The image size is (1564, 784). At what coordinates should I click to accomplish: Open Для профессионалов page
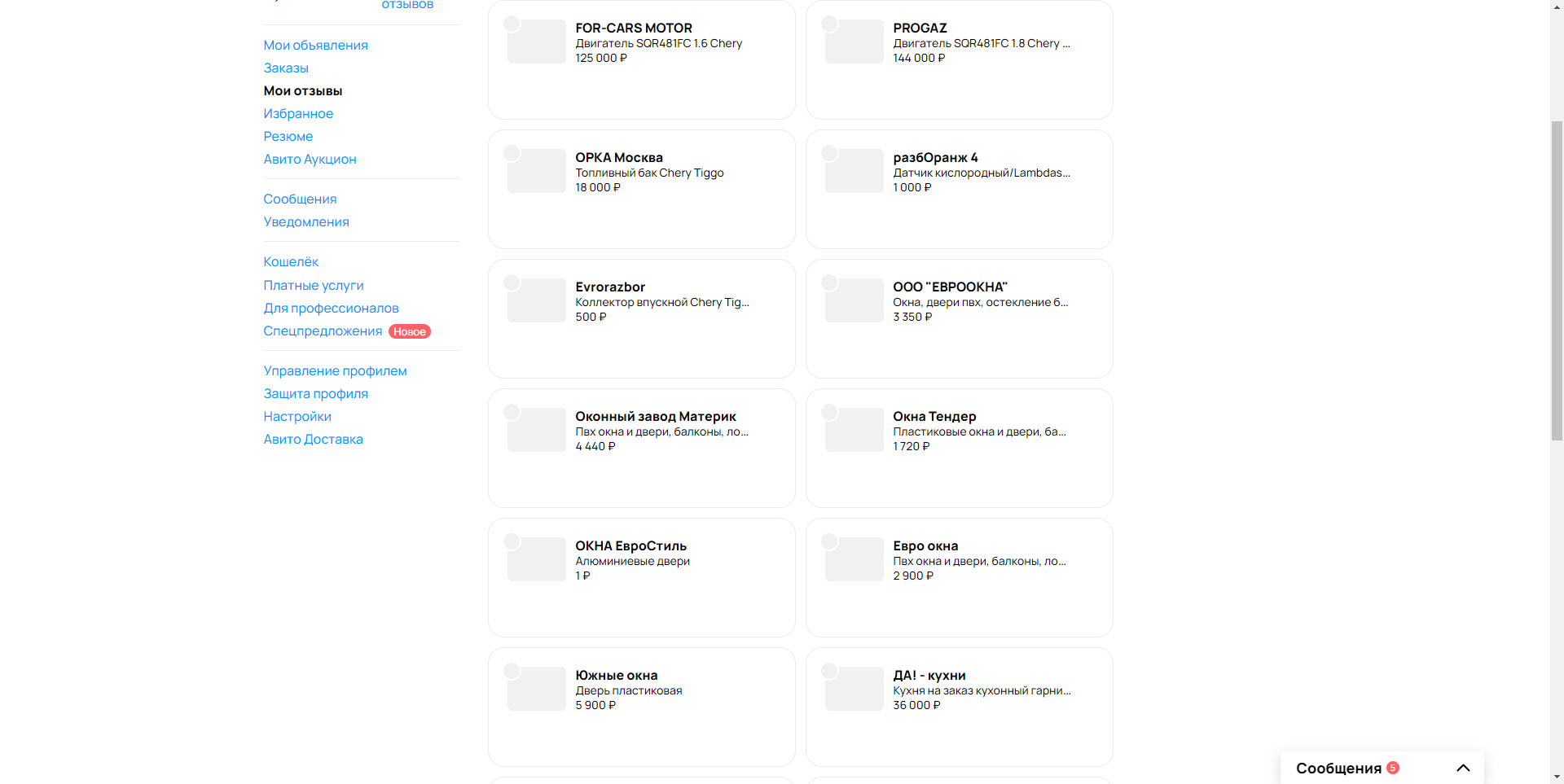click(331, 308)
